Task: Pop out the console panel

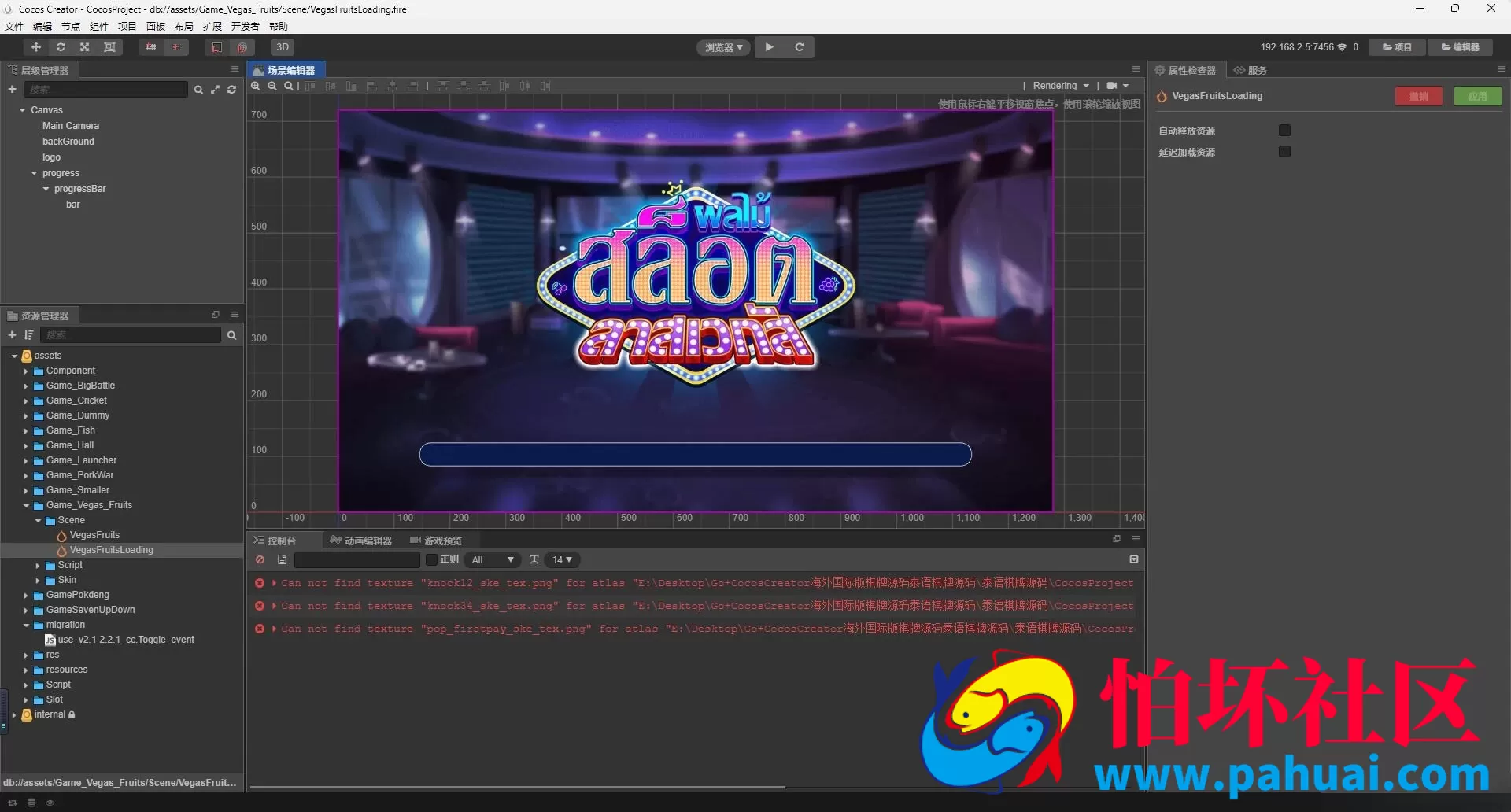Action: pos(1116,539)
